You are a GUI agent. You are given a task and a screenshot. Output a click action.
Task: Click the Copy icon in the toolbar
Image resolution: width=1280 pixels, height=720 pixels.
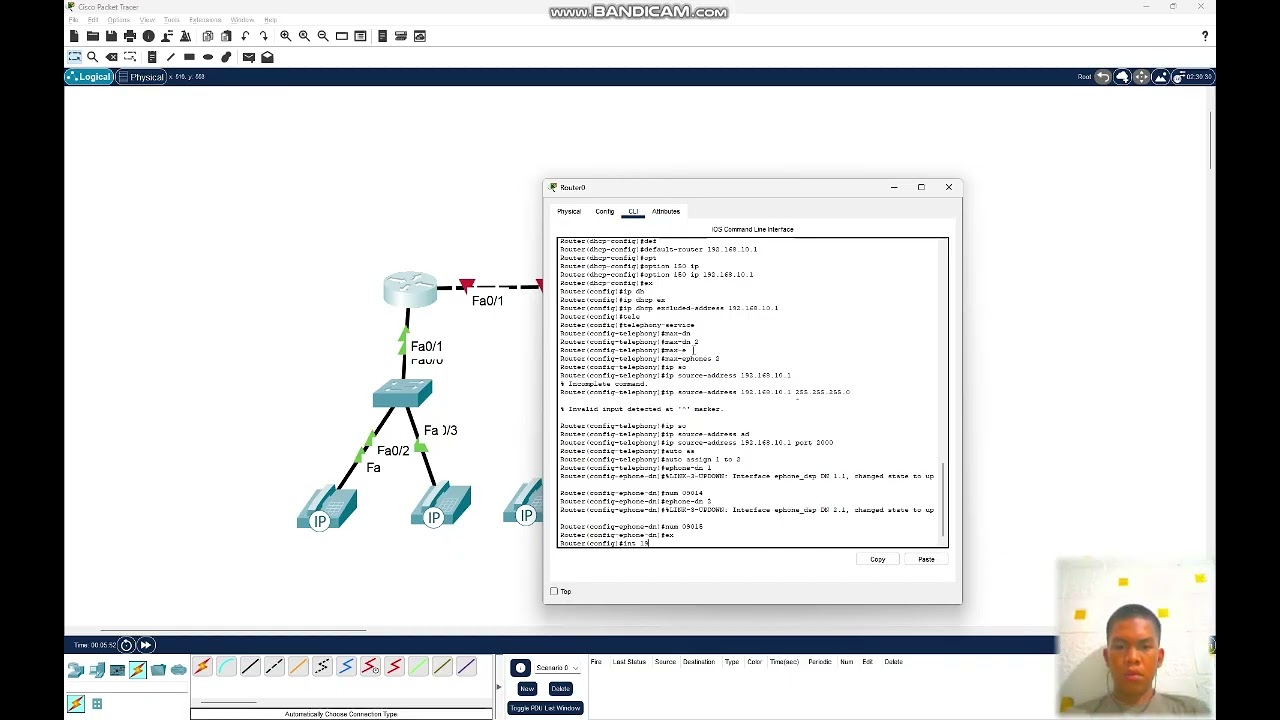pyautogui.click(x=207, y=36)
